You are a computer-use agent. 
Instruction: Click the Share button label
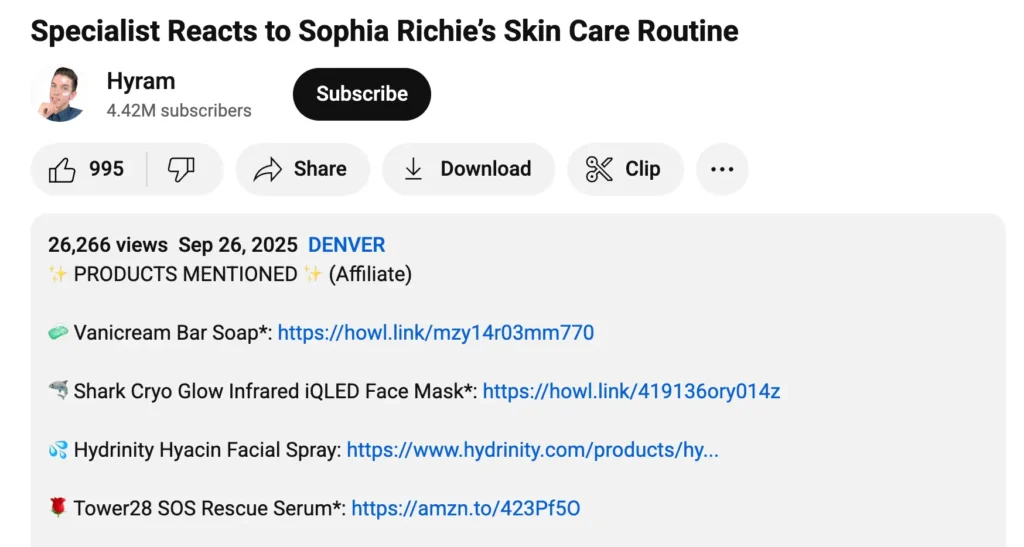(320, 169)
